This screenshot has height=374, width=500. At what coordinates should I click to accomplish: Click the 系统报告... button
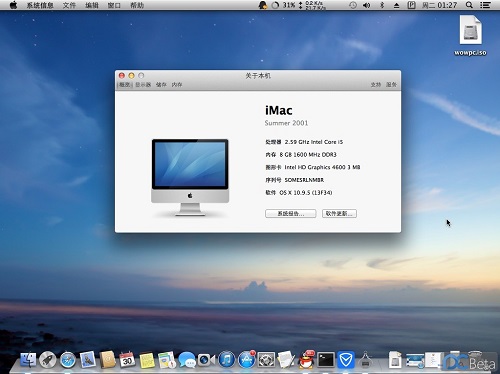pyautogui.click(x=291, y=214)
